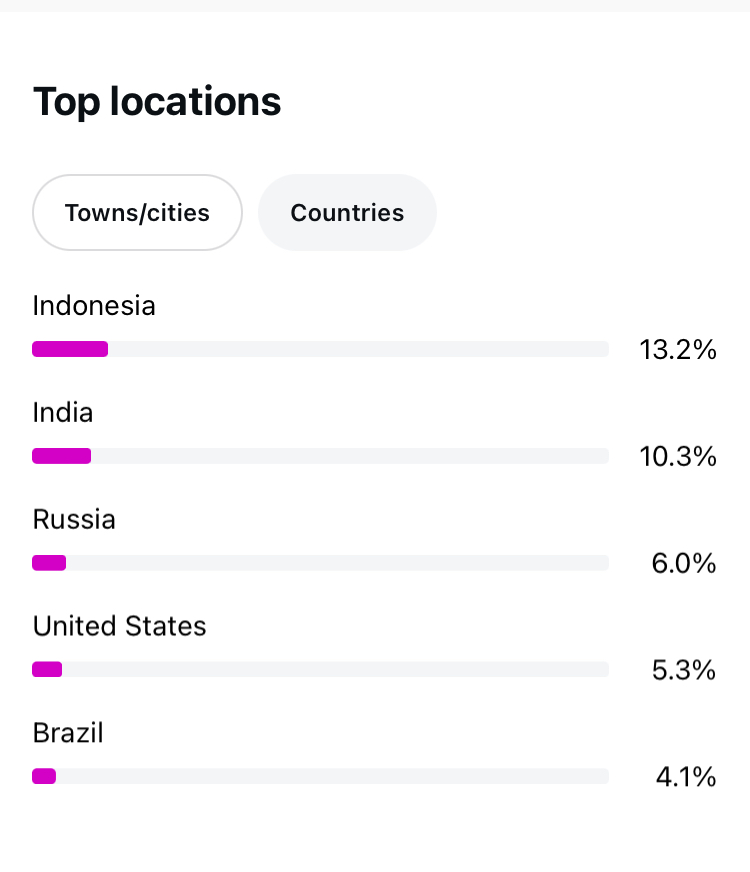Image resolution: width=750 pixels, height=872 pixels.
Task: Click the India country label
Action: (63, 413)
